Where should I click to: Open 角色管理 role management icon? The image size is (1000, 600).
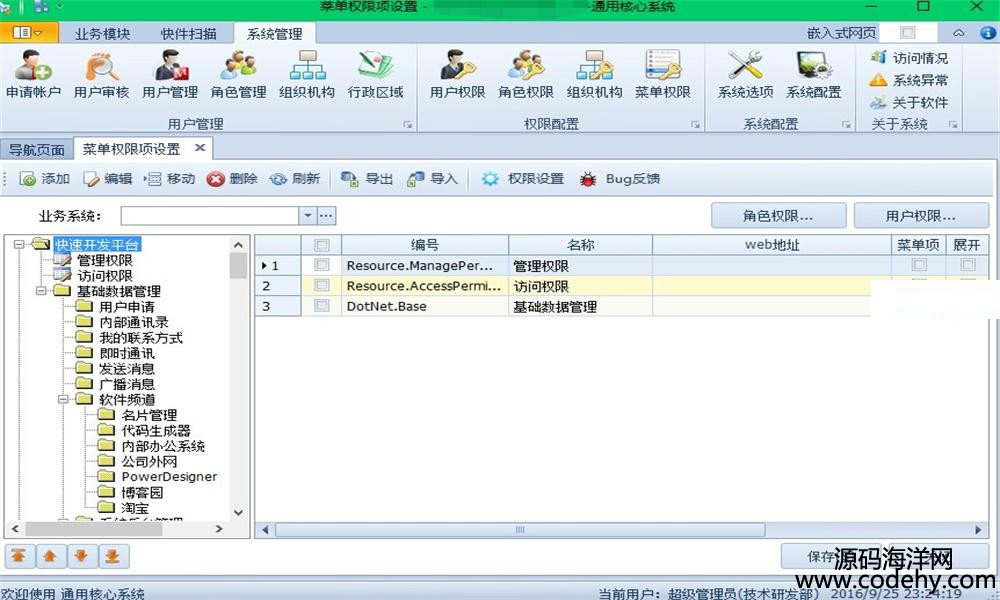point(239,74)
